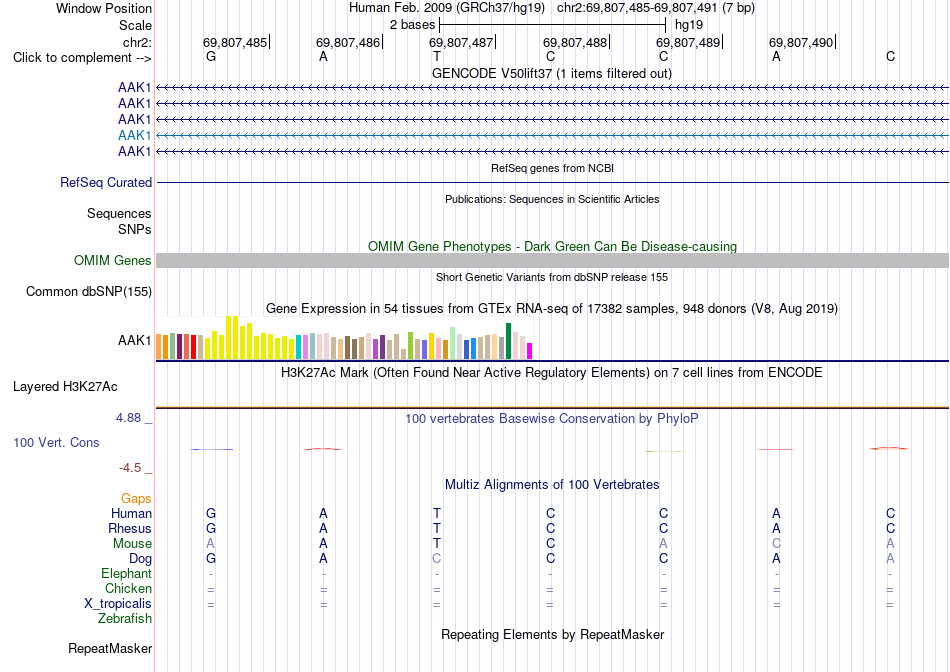Select the Zebrafish species label
Image resolution: width=950 pixels, height=672 pixels.
[125, 619]
